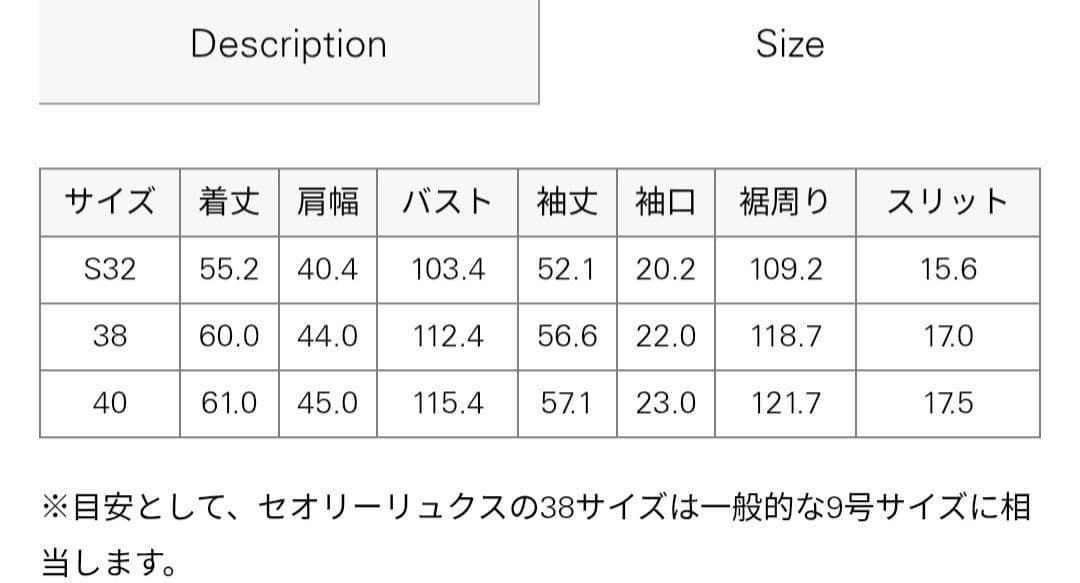Click the 袖丈 column header
The height and width of the screenshot is (583, 1080).
tap(567, 201)
